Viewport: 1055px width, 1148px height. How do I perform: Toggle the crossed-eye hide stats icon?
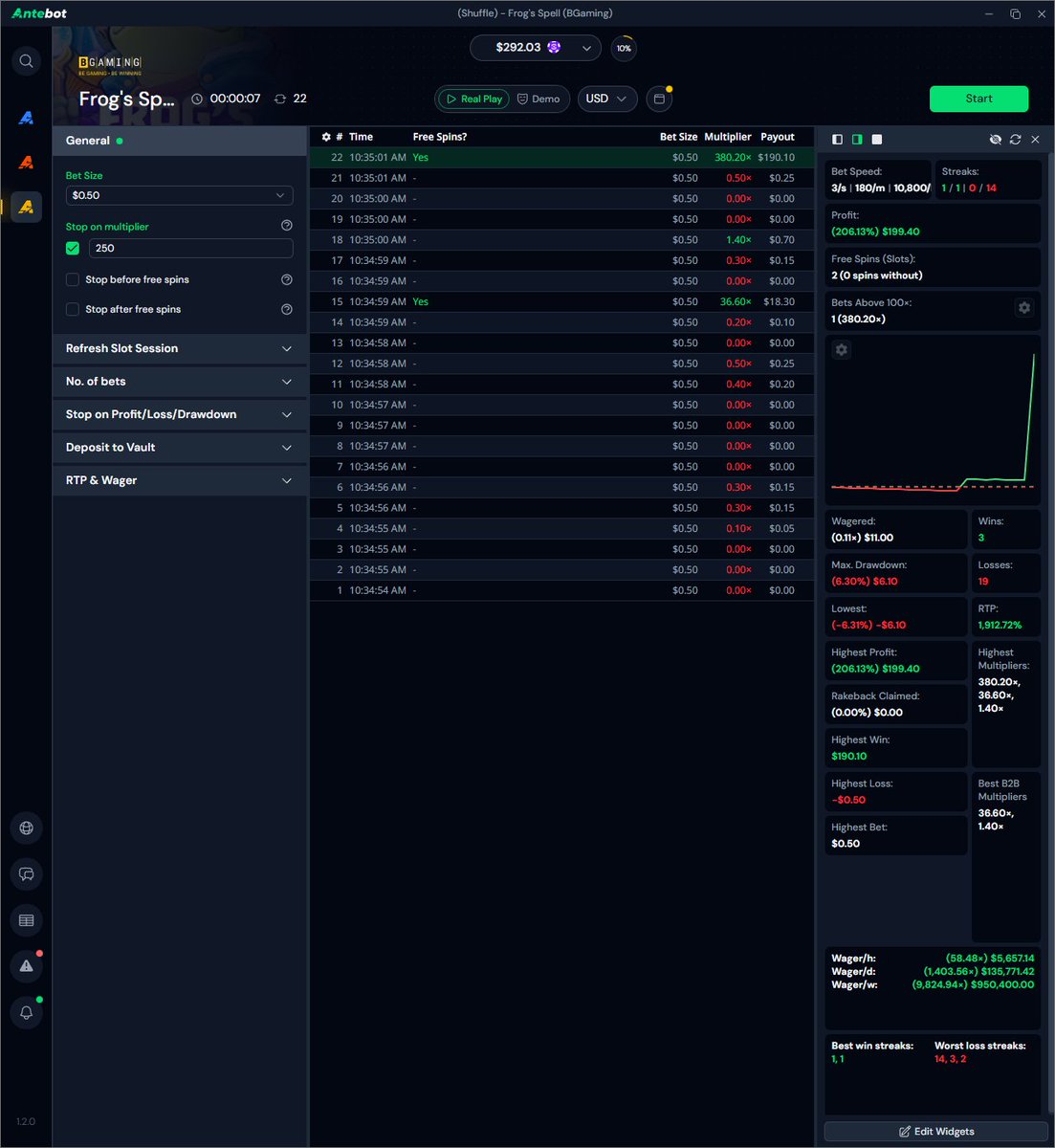(x=996, y=140)
